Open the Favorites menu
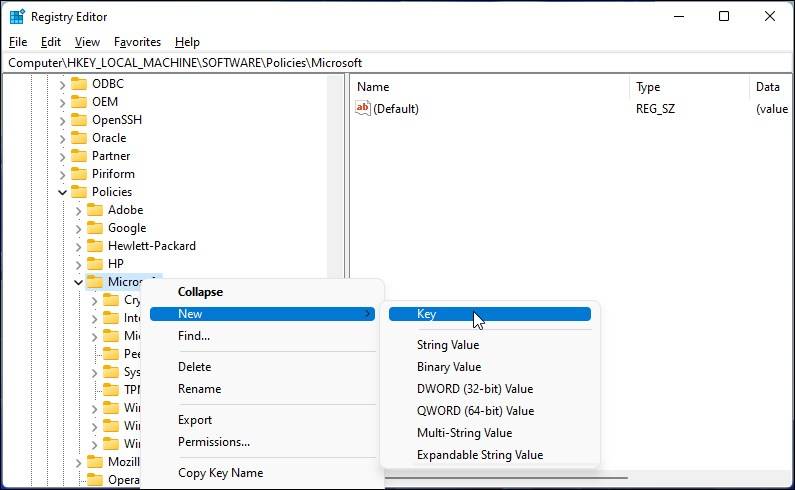 coord(137,42)
